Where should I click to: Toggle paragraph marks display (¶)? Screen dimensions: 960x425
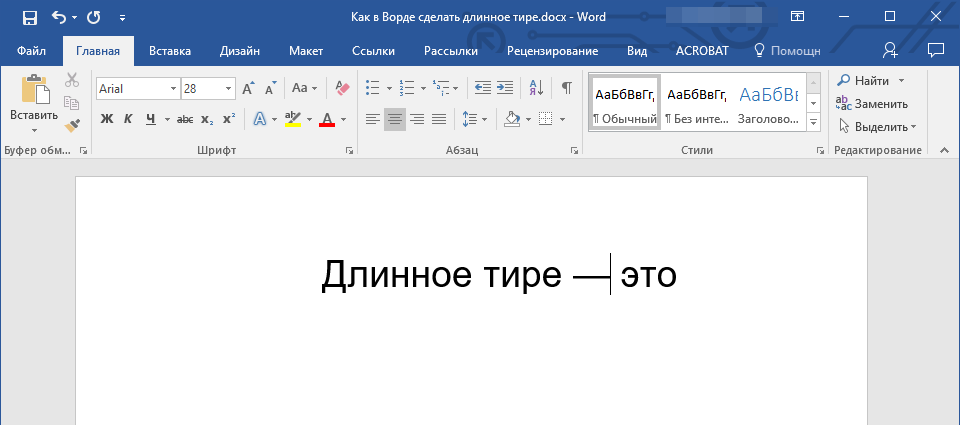click(566, 88)
